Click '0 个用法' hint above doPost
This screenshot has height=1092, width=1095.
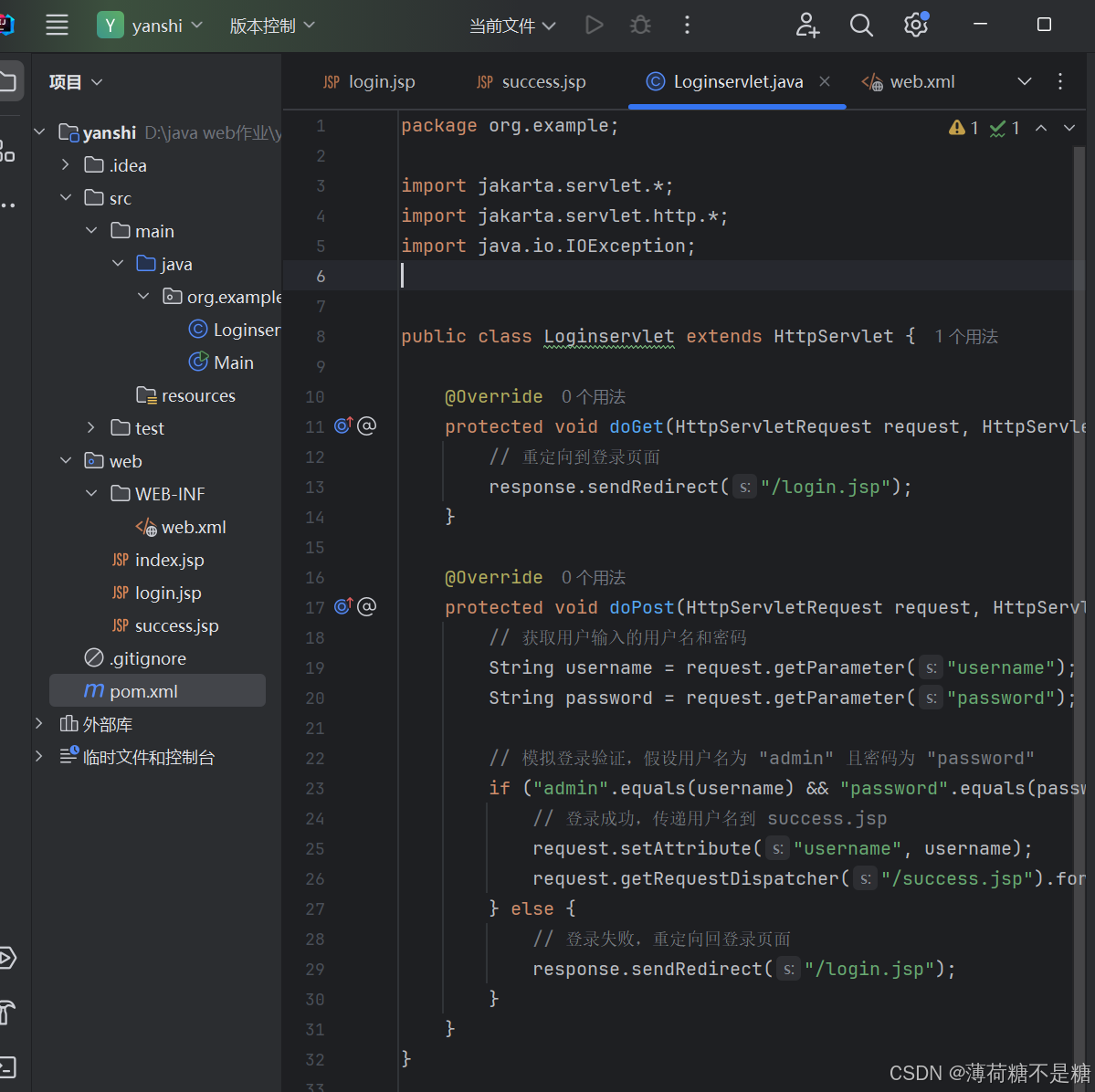[594, 577]
